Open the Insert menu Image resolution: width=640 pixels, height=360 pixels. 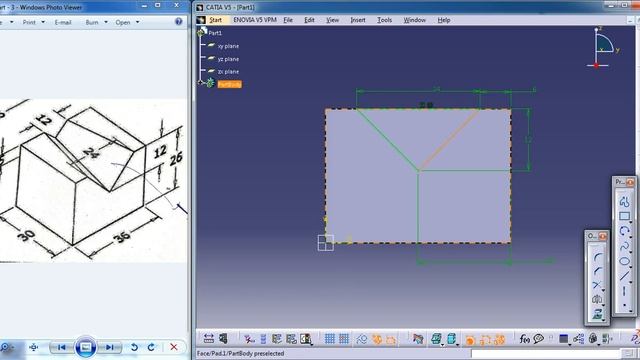tap(358, 20)
